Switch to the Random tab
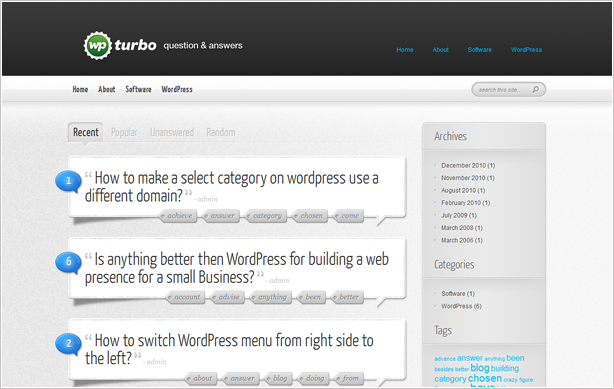The width and height of the screenshot is (614, 389). click(x=221, y=132)
